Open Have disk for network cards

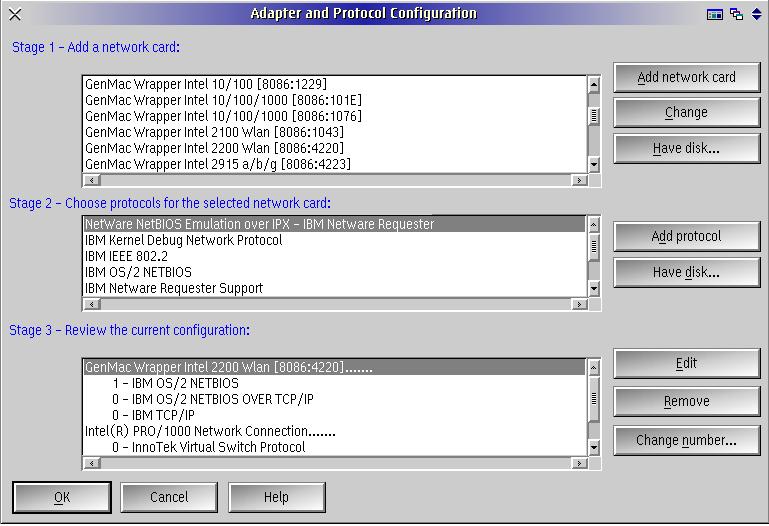(x=687, y=149)
